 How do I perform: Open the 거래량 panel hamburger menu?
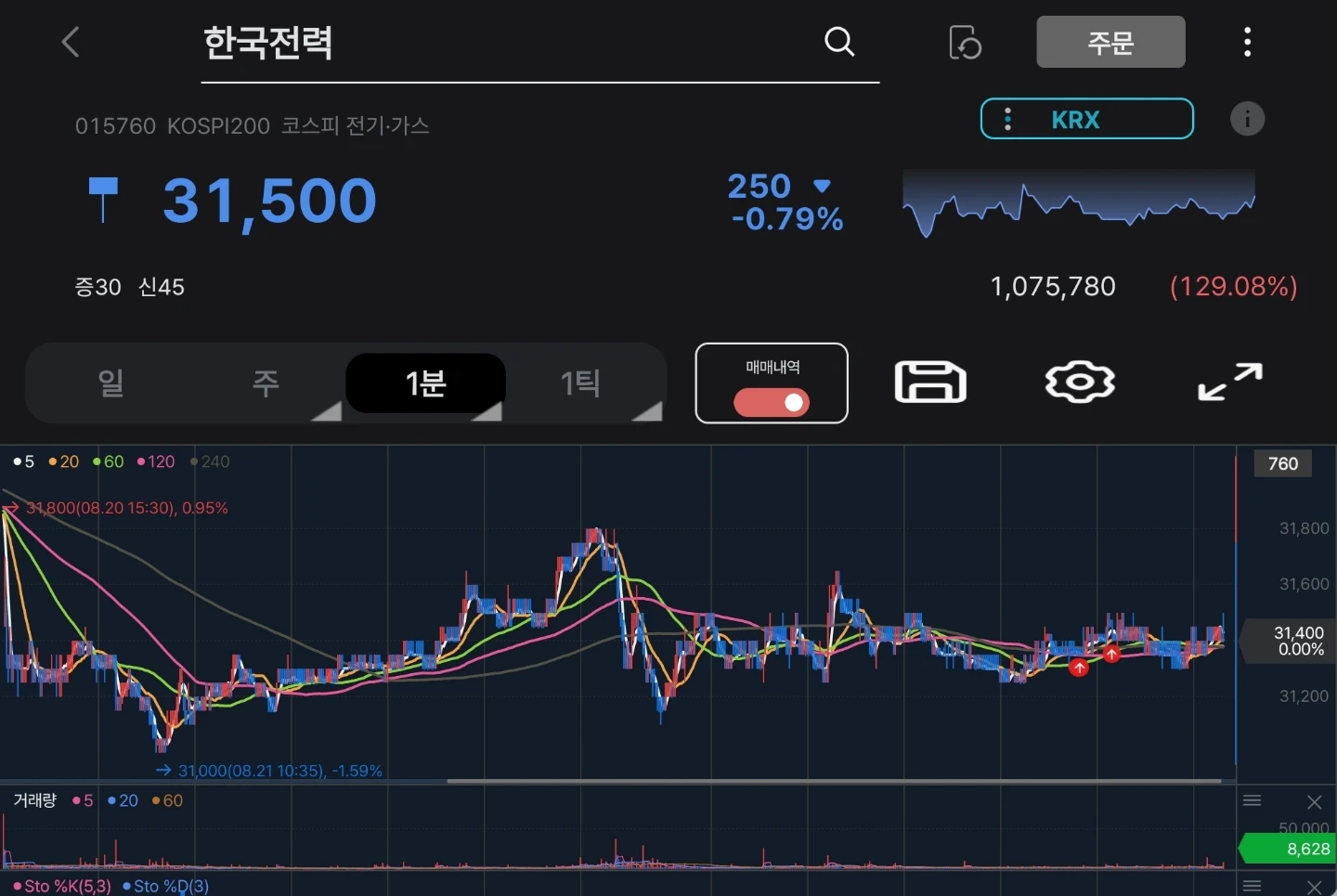tap(1252, 800)
